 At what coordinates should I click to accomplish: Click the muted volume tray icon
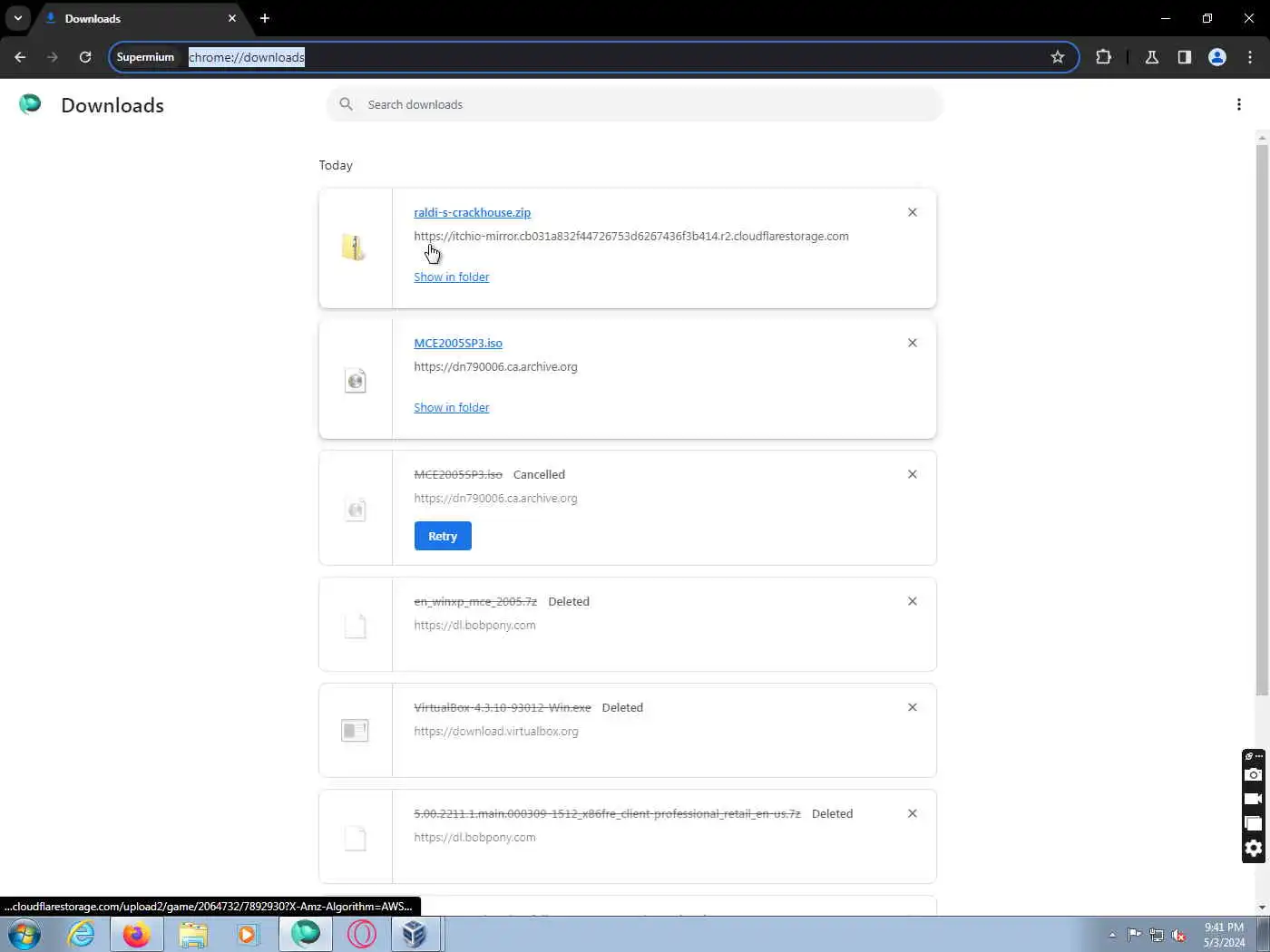point(1178,935)
